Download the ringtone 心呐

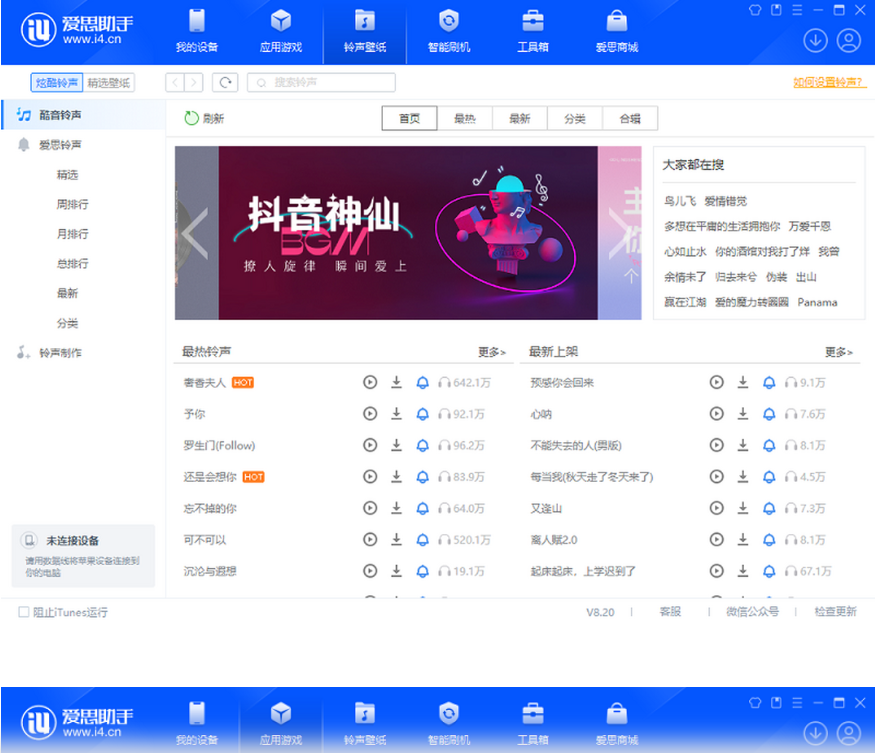click(743, 414)
